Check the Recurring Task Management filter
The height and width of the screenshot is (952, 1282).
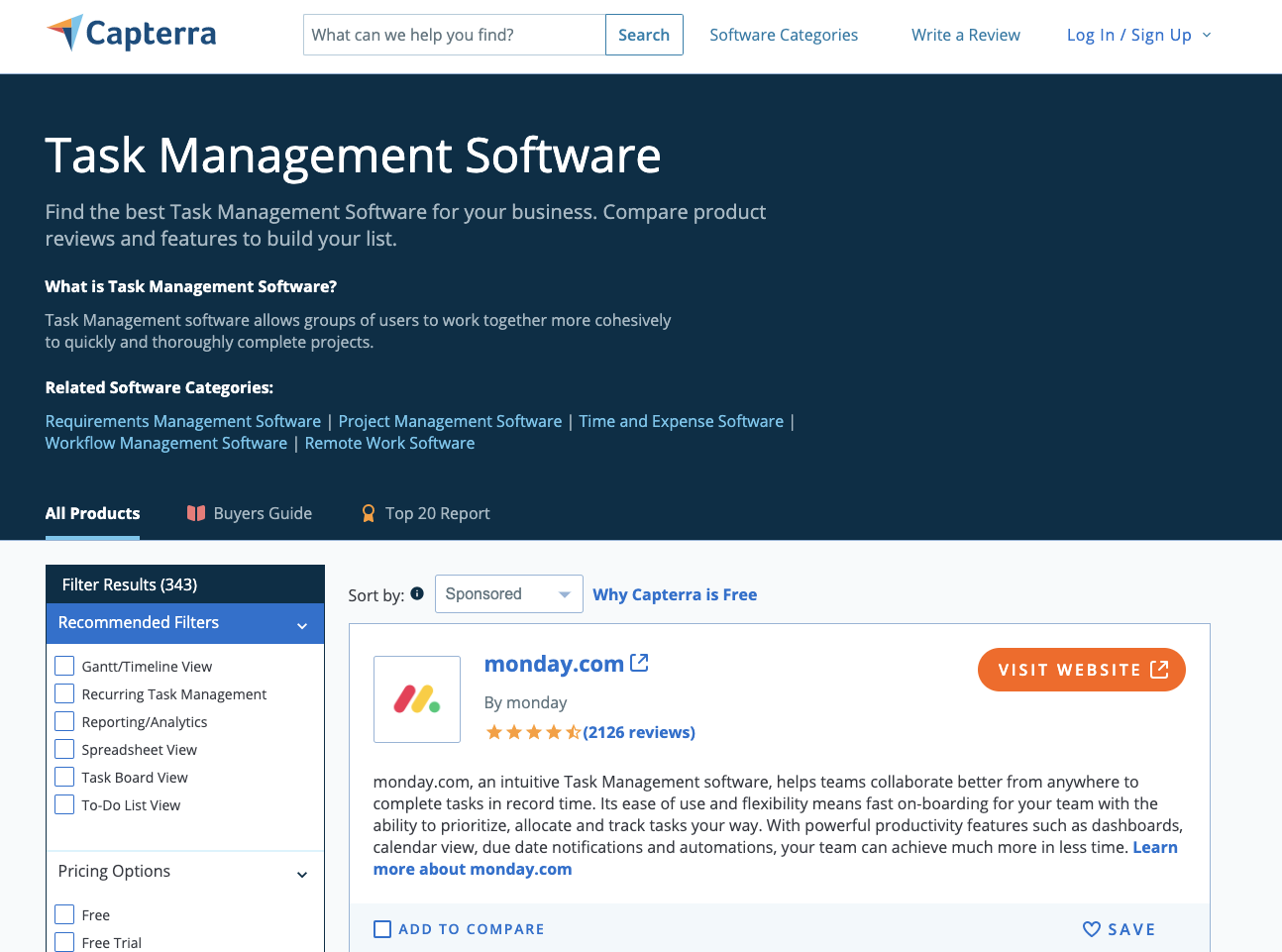tap(64, 693)
